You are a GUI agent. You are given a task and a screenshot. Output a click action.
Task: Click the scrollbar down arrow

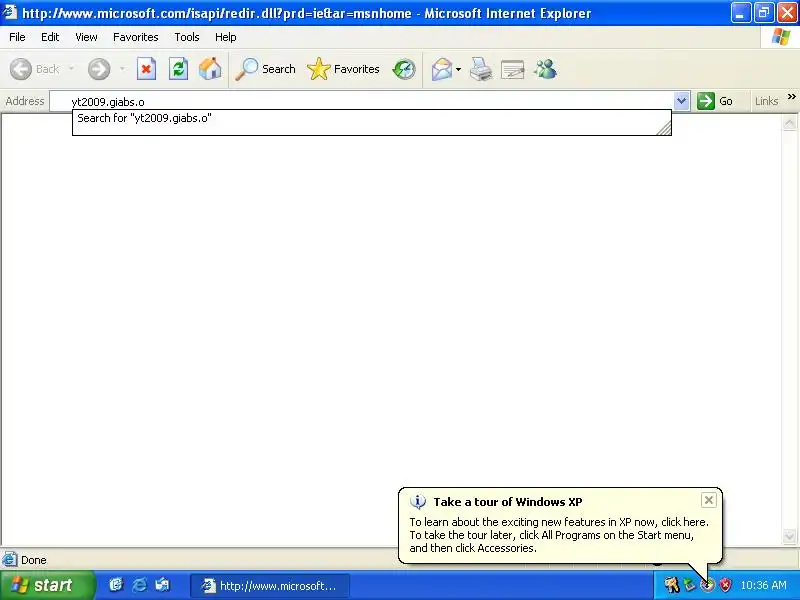tap(789, 536)
